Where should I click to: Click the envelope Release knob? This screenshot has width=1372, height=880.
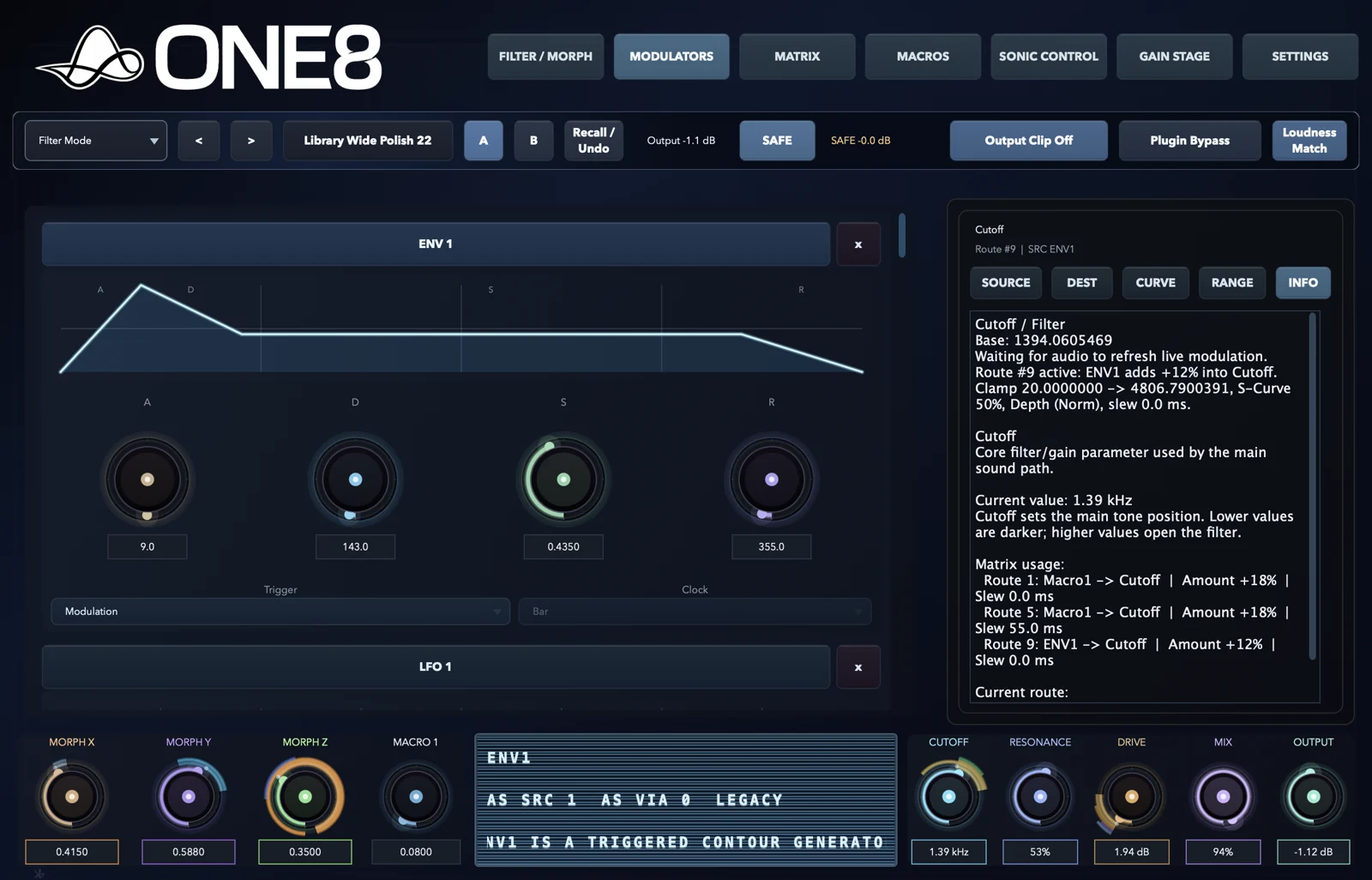(772, 479)
